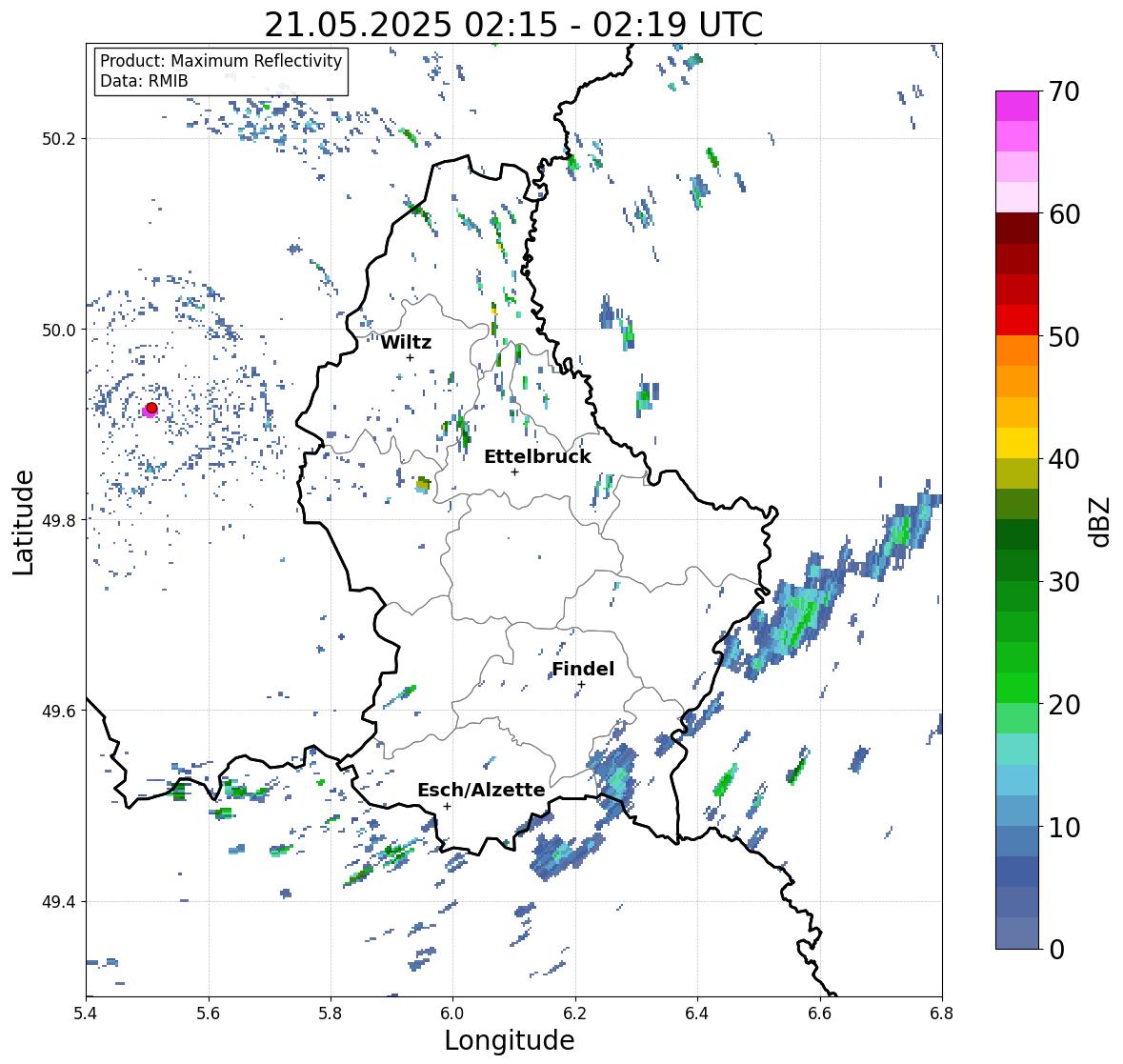Click the plus marker below Ettelbruck
1123x1064 pixels.
(x=514, y=472)
